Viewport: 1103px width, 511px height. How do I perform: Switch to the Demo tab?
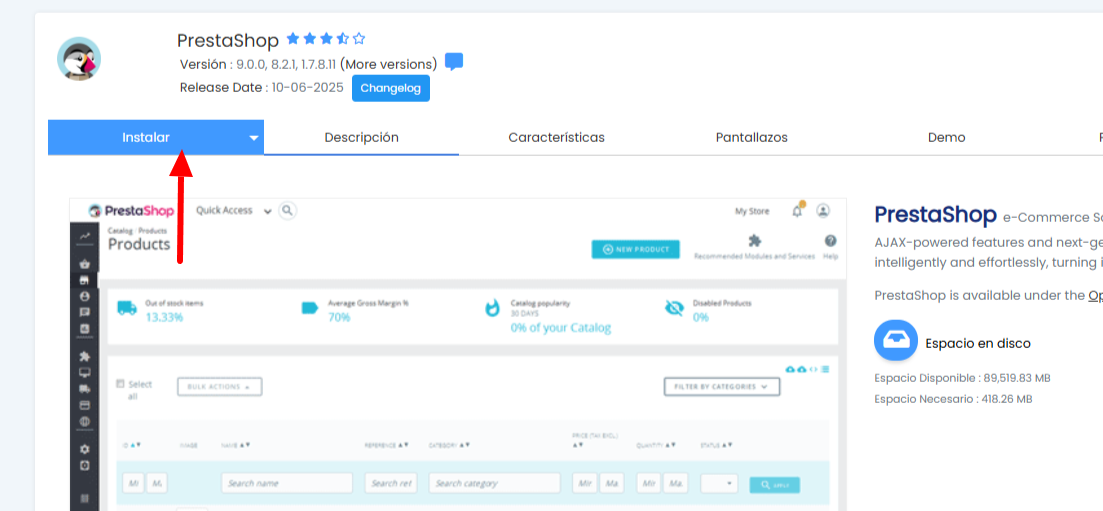[x=946, y=137]
